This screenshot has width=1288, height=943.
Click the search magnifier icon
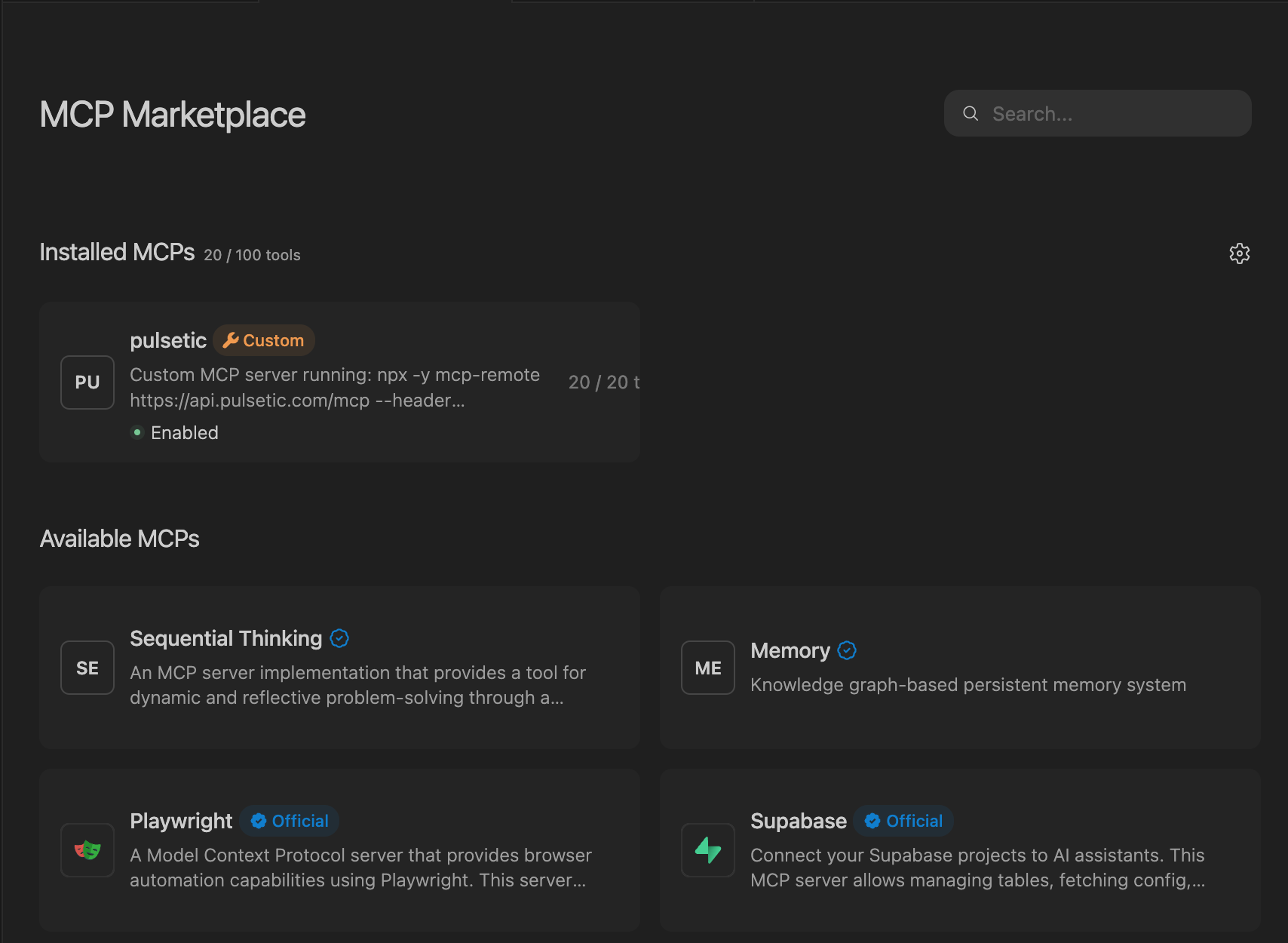coord(971,113)
